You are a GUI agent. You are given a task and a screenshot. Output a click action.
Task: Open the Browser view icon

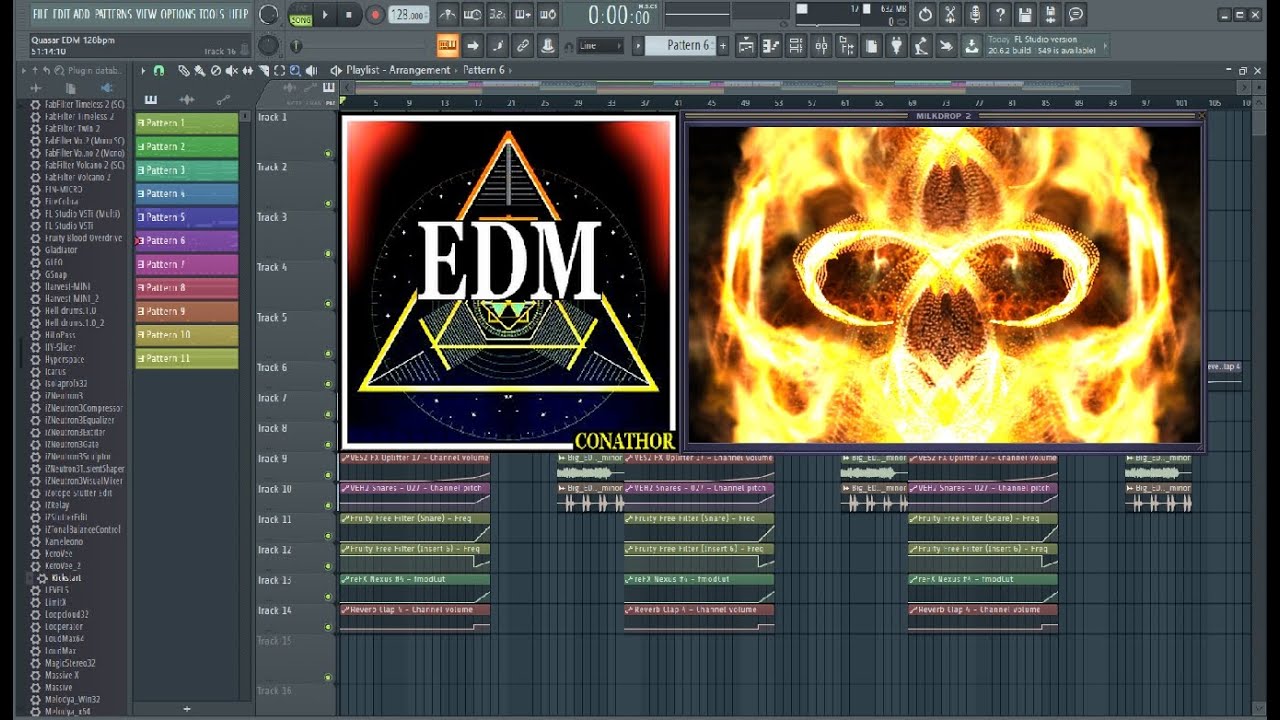click(x=846, y=45)
